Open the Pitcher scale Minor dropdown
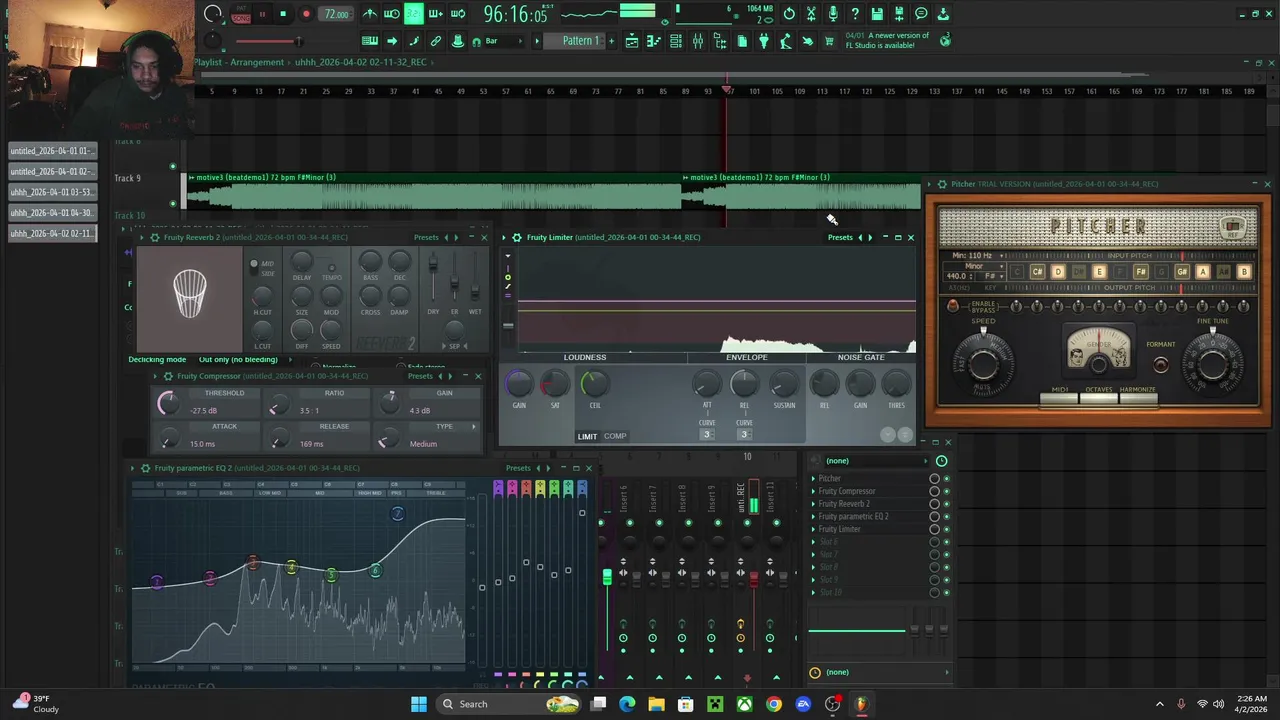The width and height of the screenshot is (1280, 720). point(974,266)
